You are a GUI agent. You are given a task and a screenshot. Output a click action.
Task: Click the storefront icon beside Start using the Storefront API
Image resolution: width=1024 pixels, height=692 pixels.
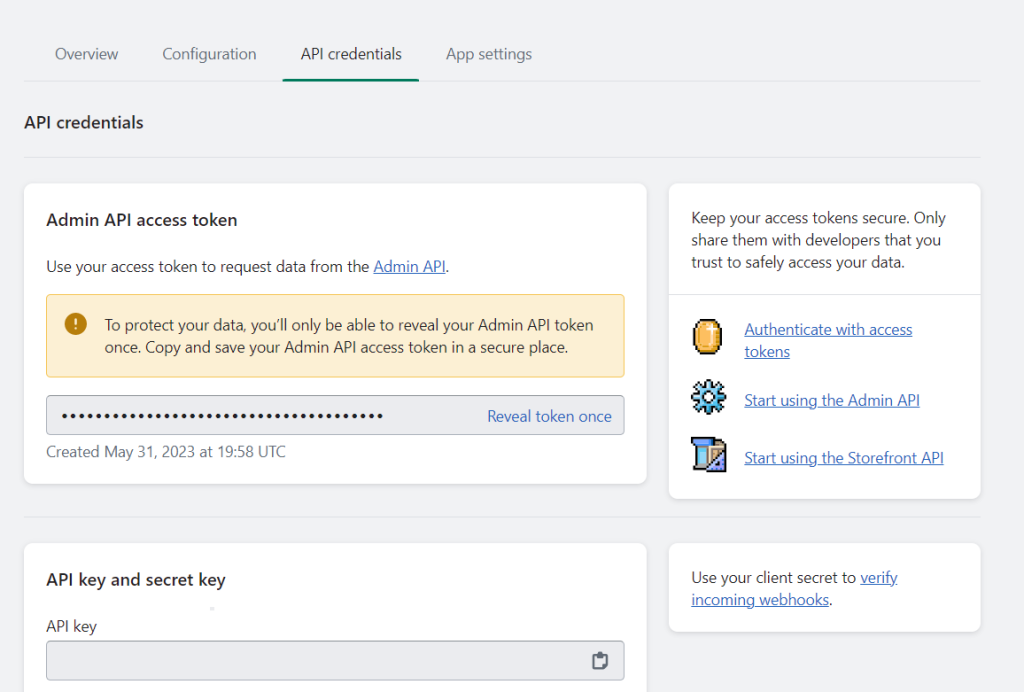708,454
